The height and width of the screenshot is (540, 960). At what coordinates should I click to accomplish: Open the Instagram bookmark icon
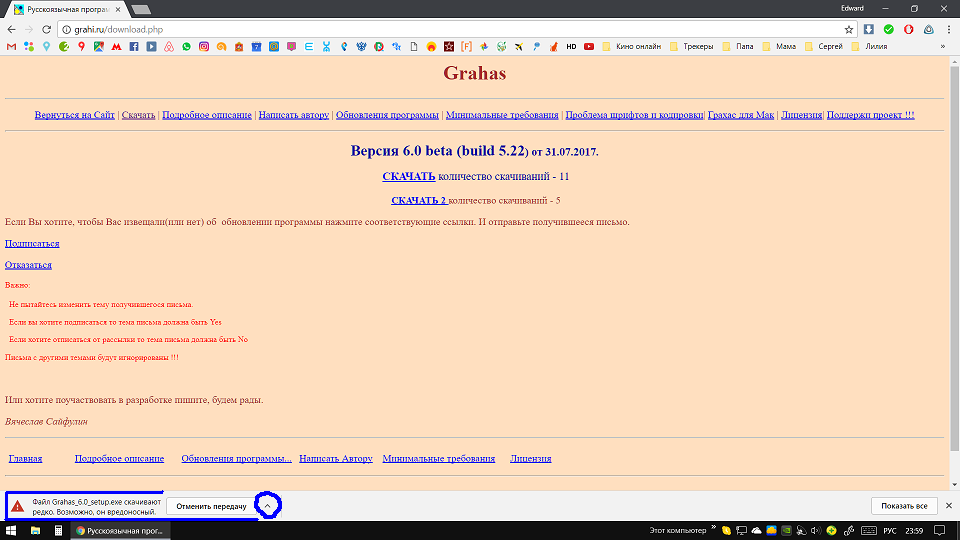click(204, 47)
